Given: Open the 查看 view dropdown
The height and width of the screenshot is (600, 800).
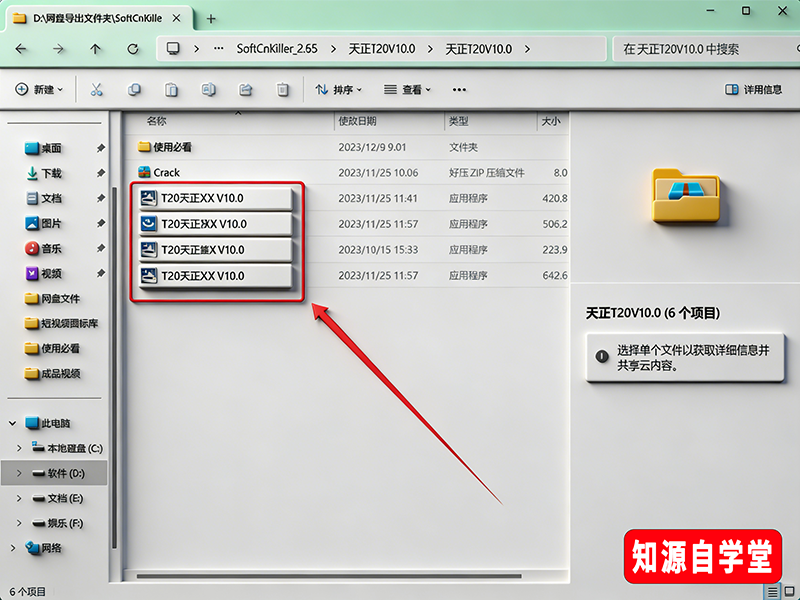Looking at the screenshot, I should [x=407, y=89].
